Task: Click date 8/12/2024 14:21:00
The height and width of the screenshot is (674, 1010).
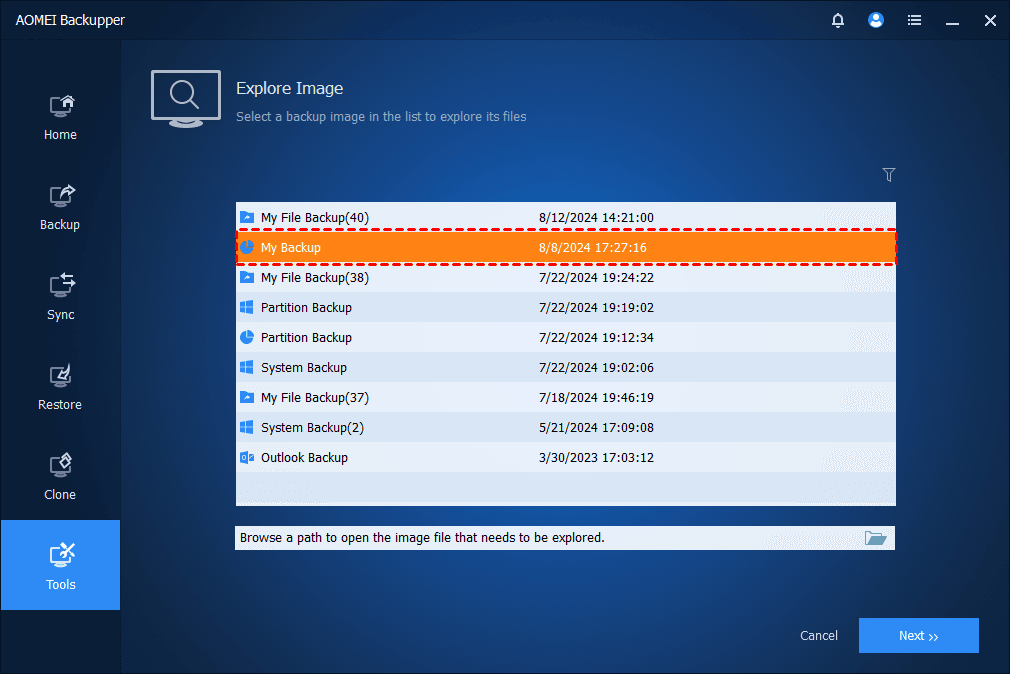Action: [596, 218]
